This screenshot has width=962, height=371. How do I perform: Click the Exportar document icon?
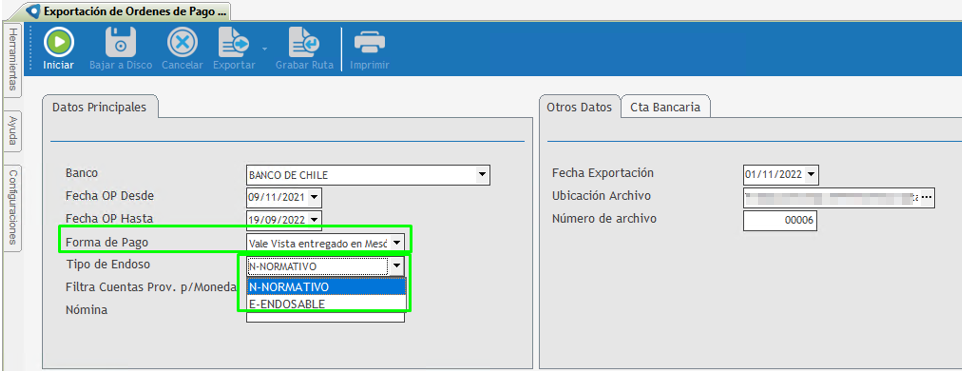click(234, 43)
